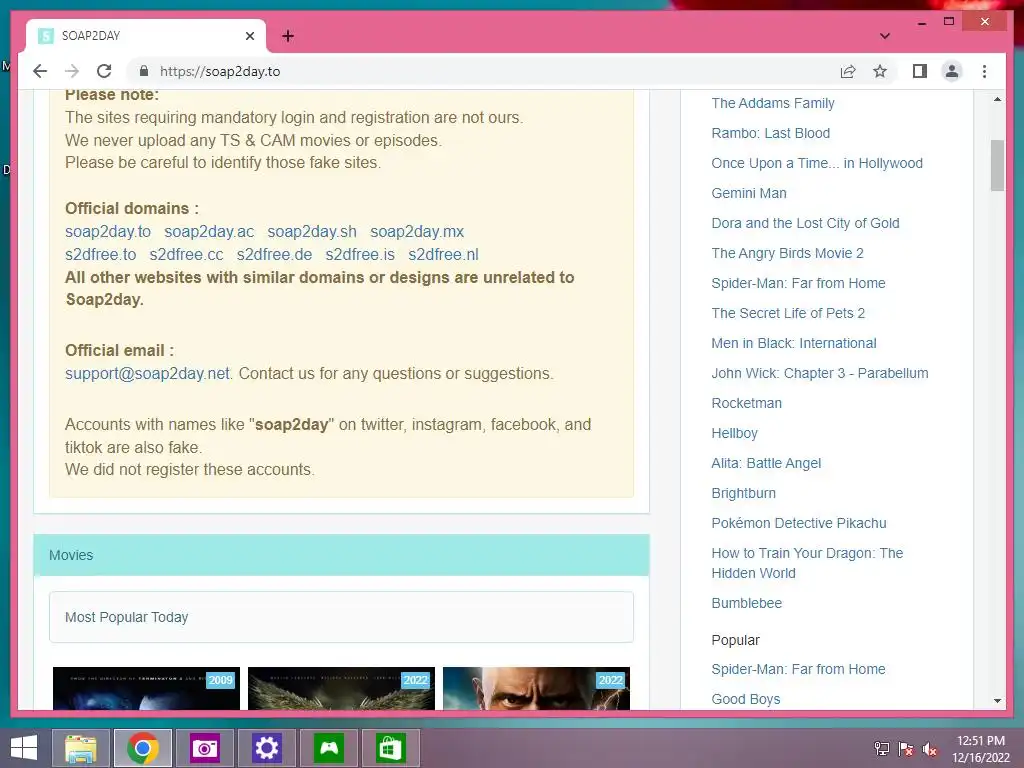Image resolution: width=1024 pixels, height=768 pixels.
Task: Click the padlock site info icon
Action: [144, 71]
